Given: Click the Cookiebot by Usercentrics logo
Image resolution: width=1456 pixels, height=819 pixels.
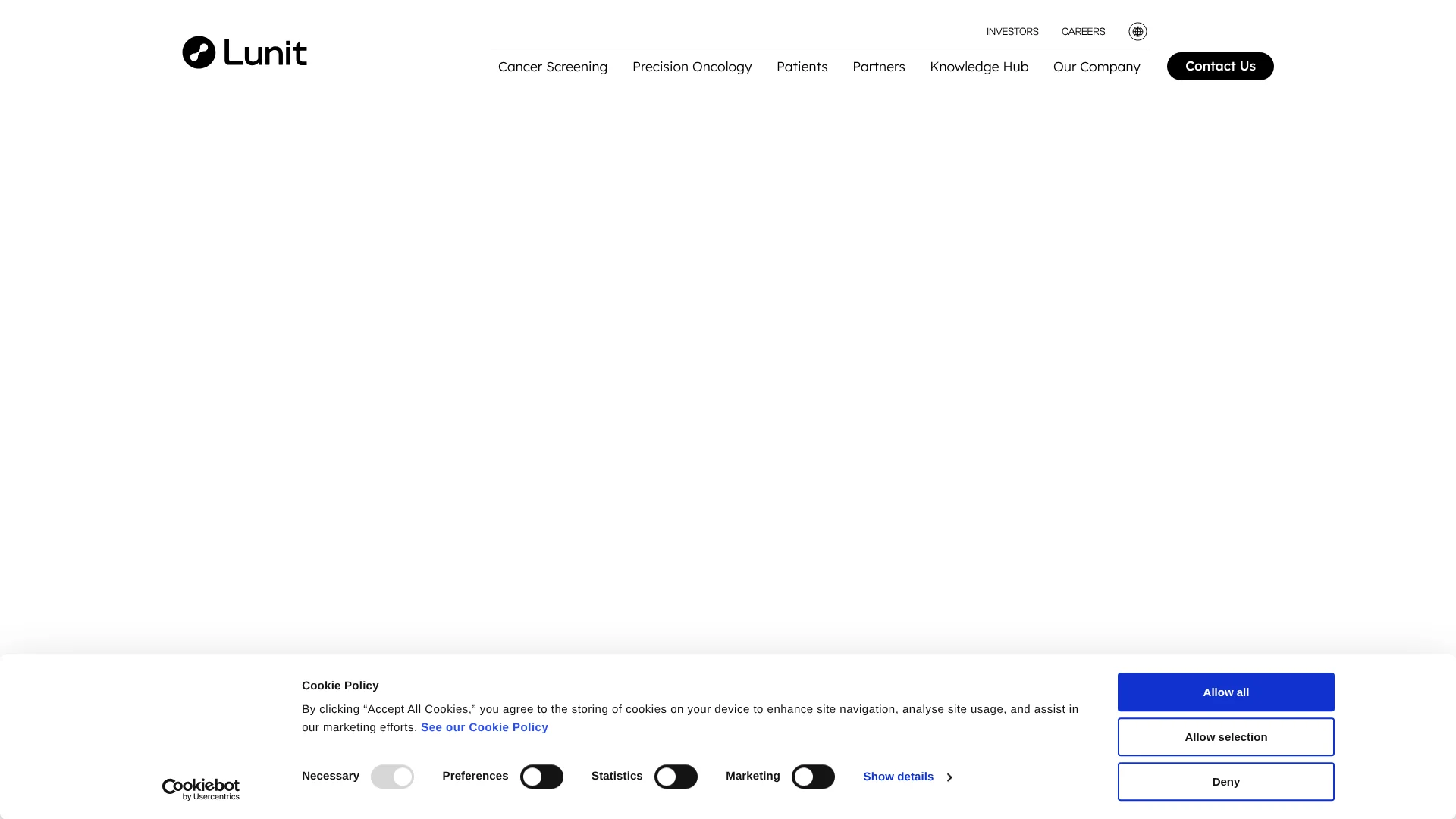Looking at the screenshot, I should click(x=201, y=789).
